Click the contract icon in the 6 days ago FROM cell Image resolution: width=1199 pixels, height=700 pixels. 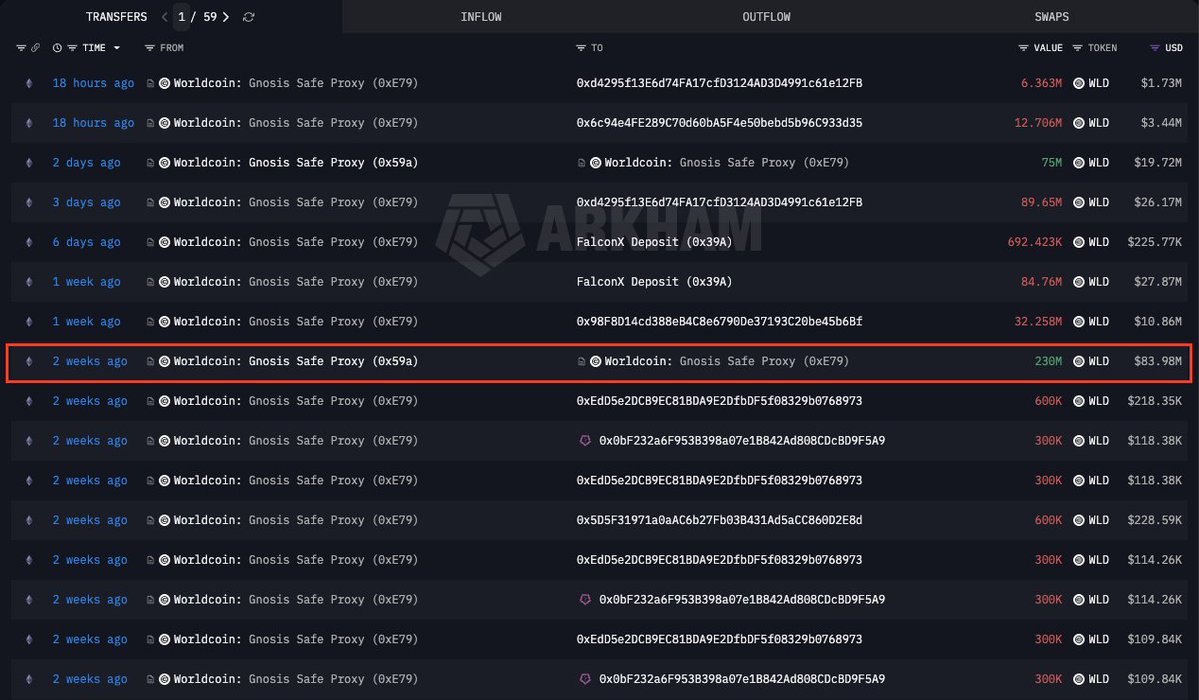click(x=151, y=242)
